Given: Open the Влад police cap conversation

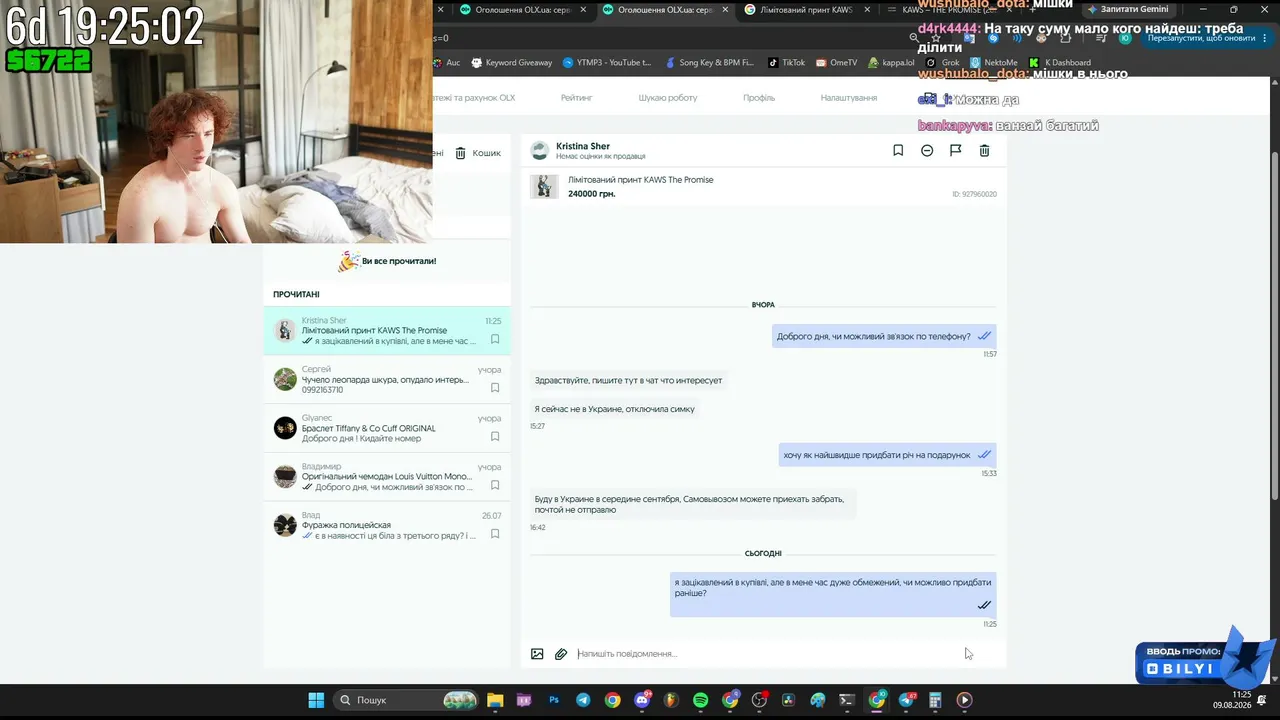Looking at the screenshot, I should (387, 525).
